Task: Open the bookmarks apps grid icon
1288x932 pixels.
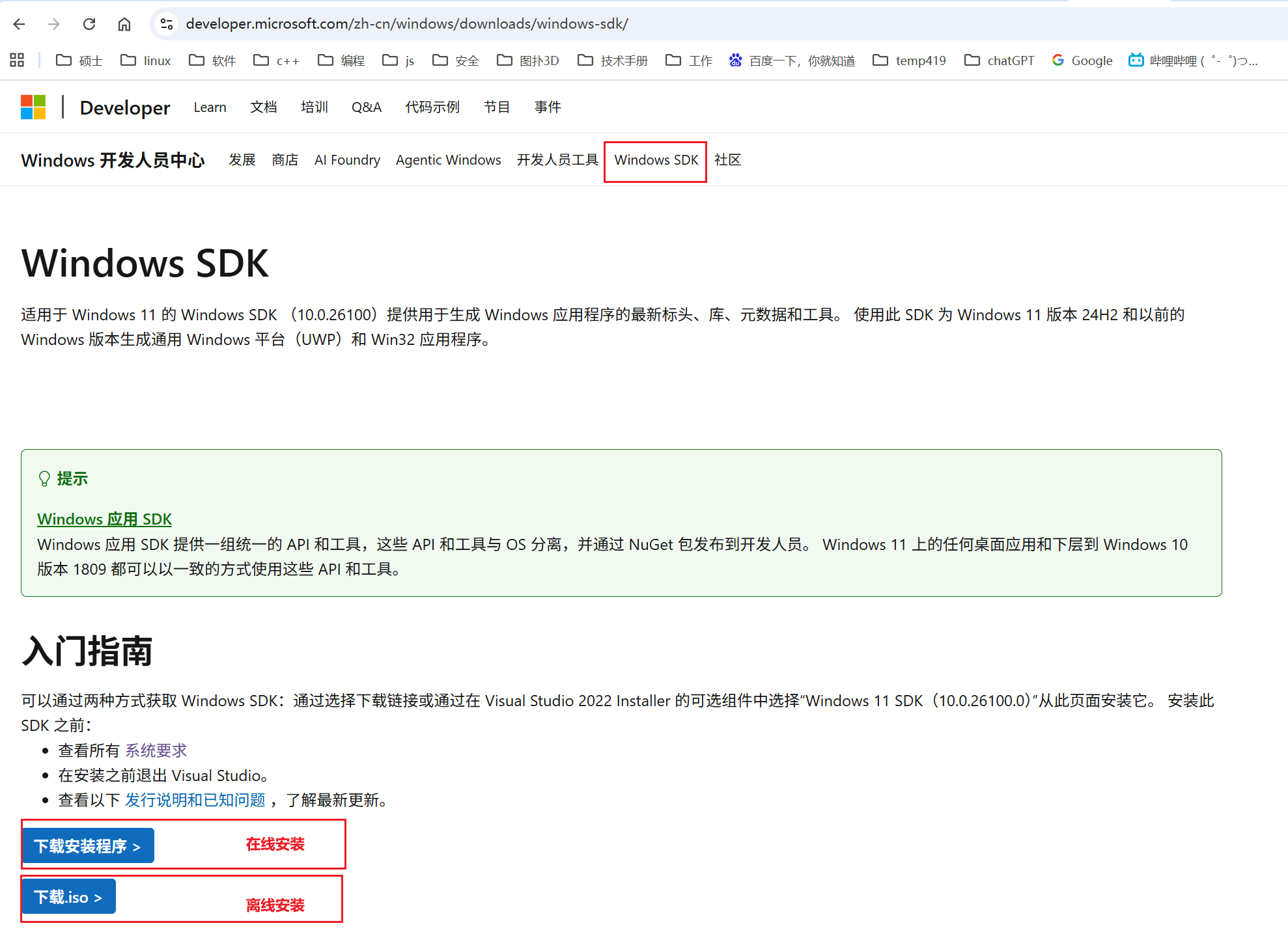Action: pyautogui.click(x=17, y=59)
